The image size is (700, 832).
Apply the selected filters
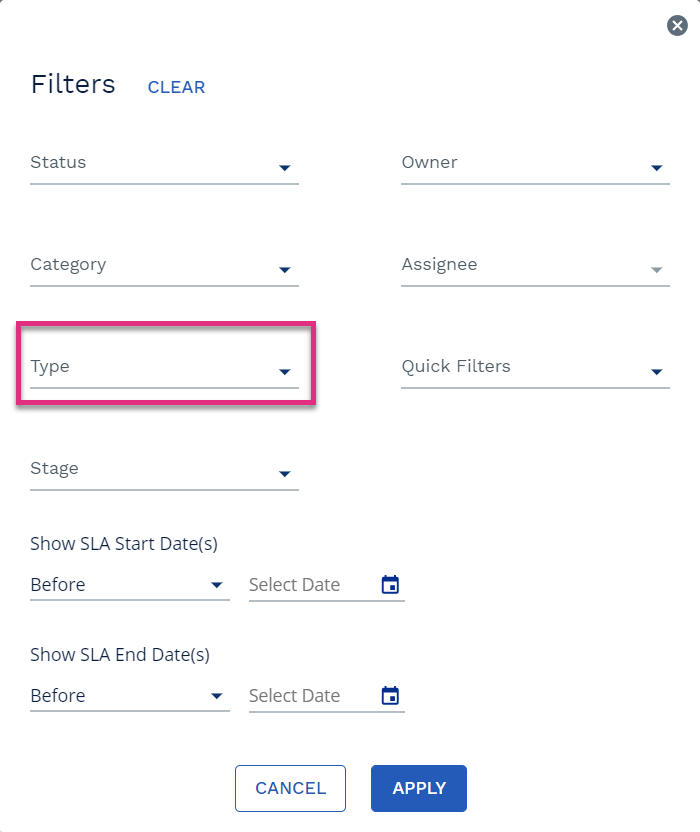(419, 788)
